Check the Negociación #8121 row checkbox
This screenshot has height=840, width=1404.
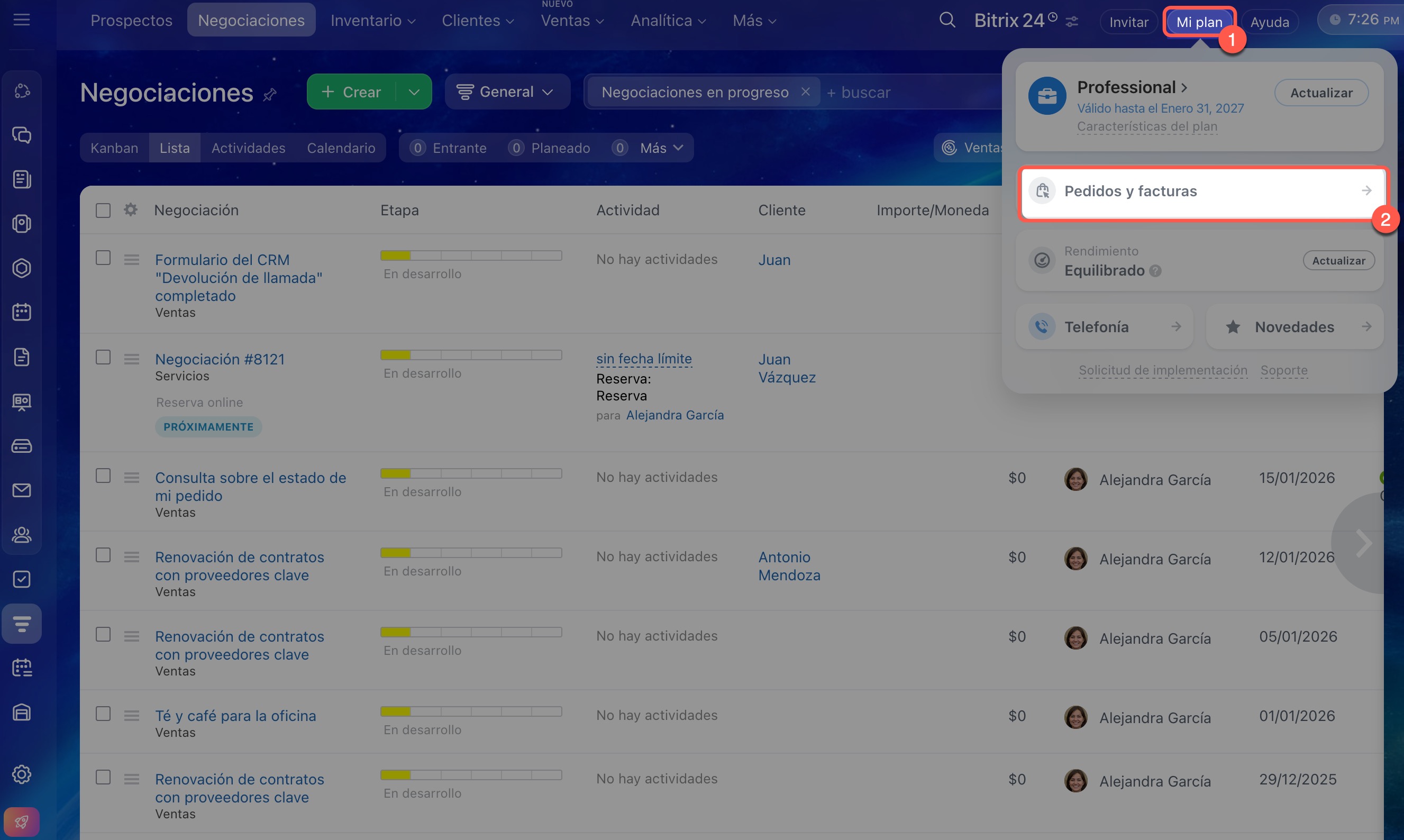(x=103, y=358)
